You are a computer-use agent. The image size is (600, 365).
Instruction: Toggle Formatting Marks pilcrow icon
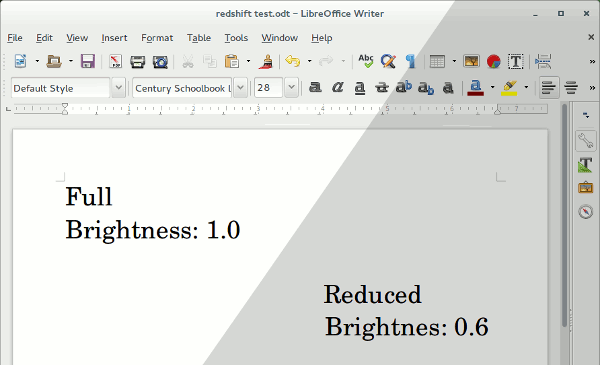411,61
